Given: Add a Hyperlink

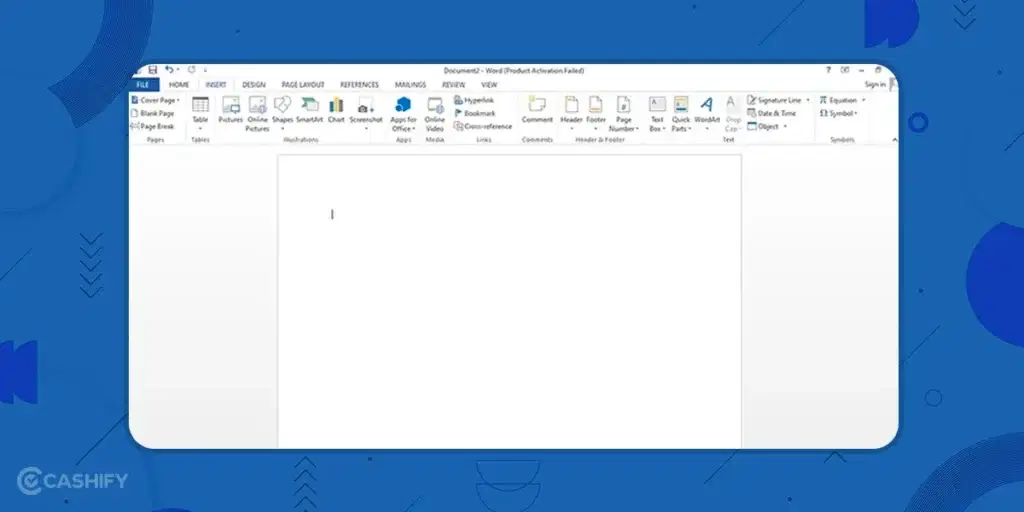Looking at the screenshot, I should tap(475, 101).
